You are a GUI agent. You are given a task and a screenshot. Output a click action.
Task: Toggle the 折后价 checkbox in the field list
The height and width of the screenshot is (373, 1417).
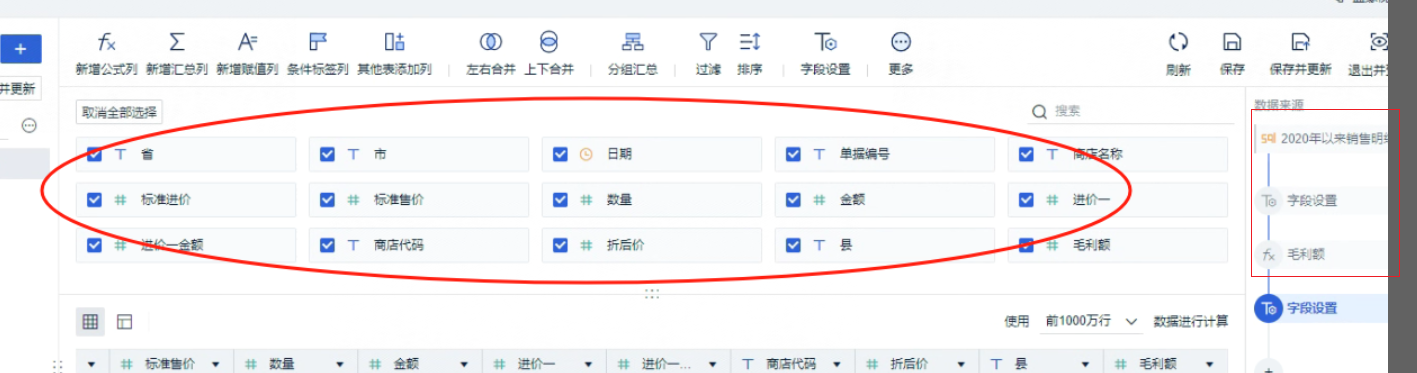click(560, 244)
